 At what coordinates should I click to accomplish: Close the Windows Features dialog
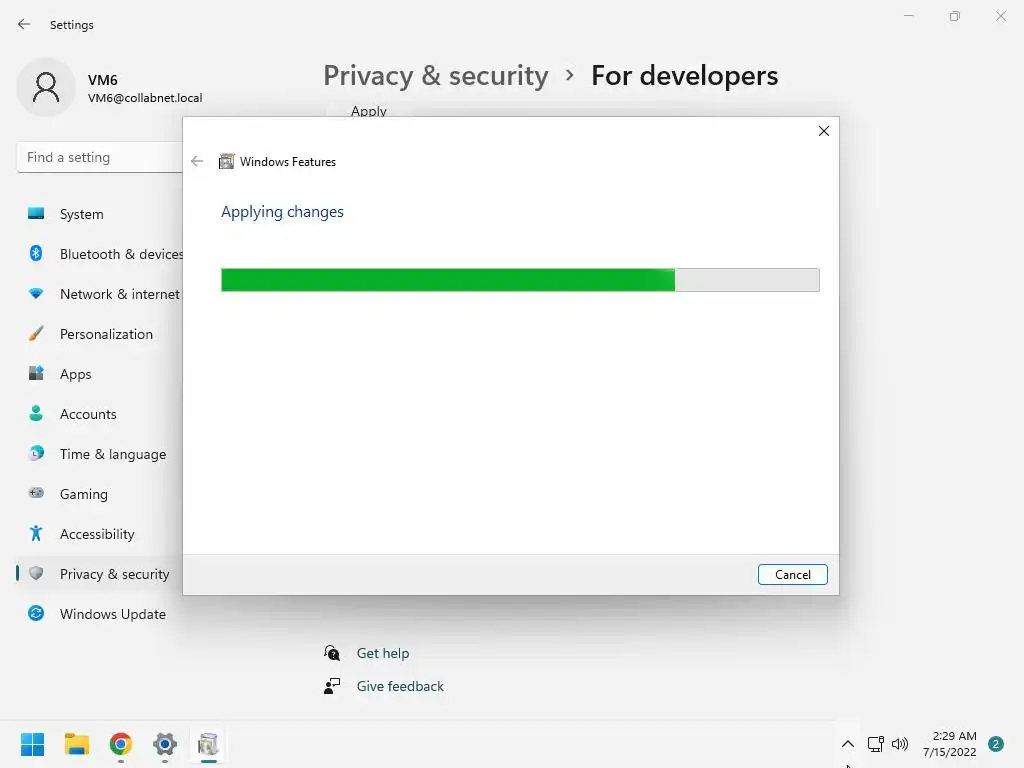click(x=824, y=131)
